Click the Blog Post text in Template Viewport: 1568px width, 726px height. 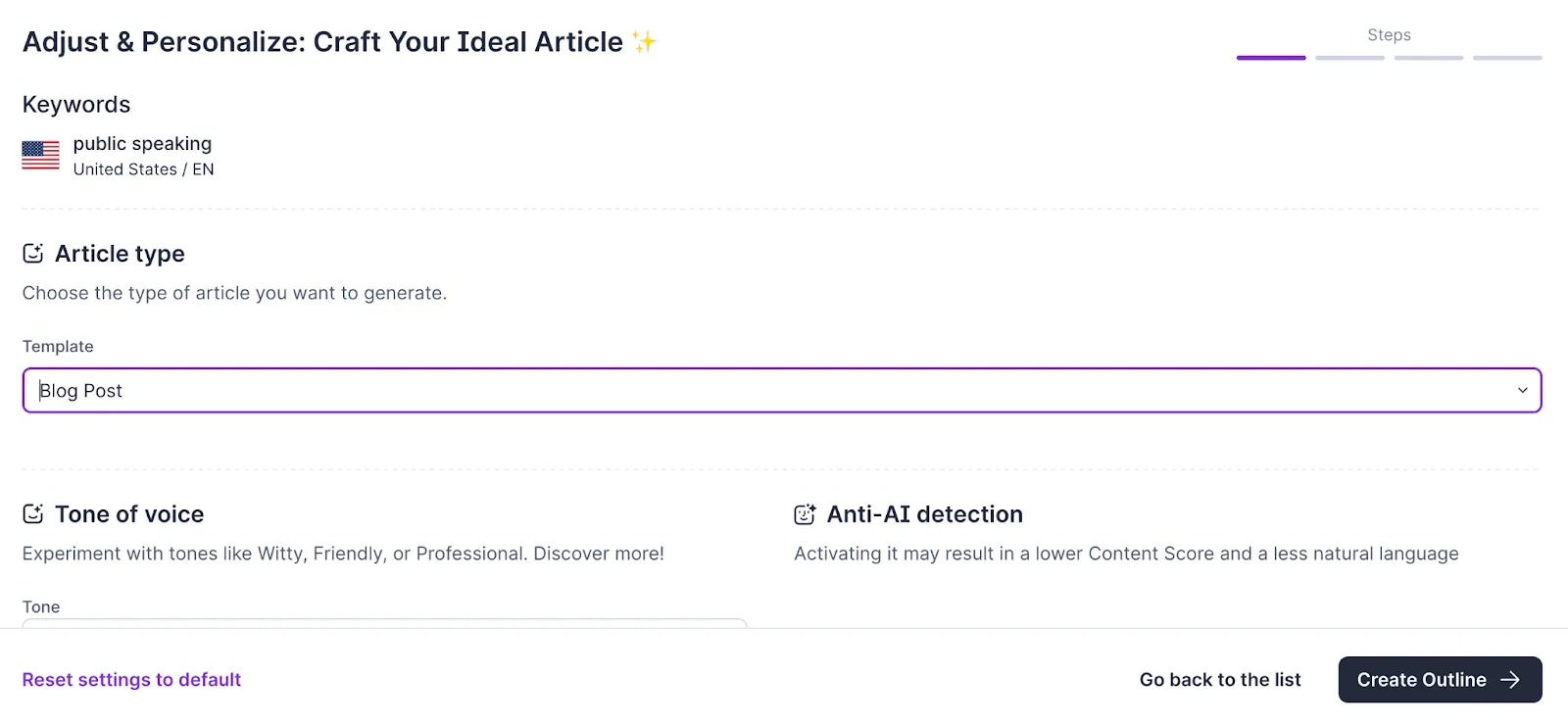point(81,391)
